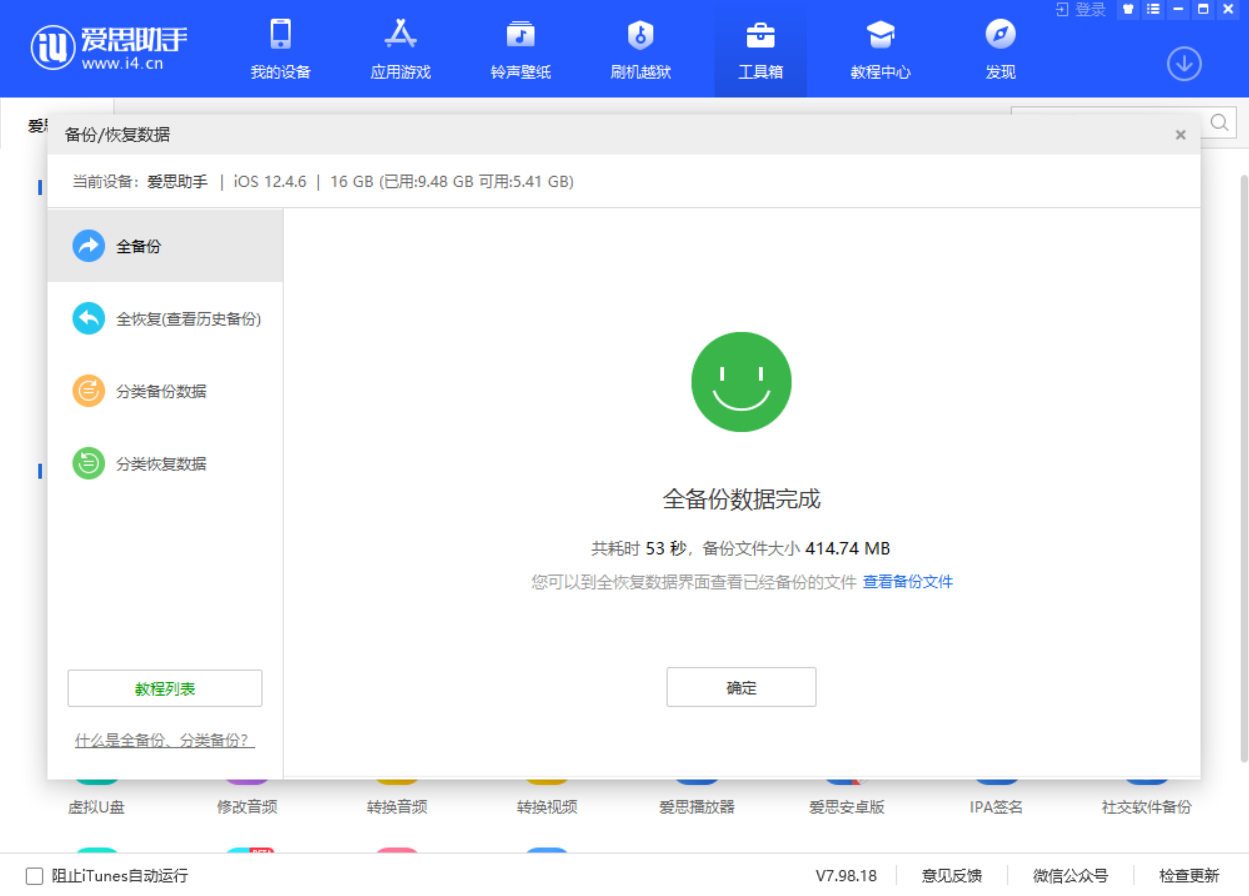
Task: Open the 教程中心 (Tutorial Center) section
Action: (879, 48)
